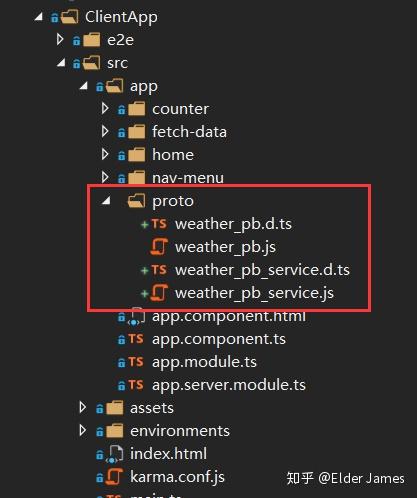Select the home folder item

pyautogui.click(x=173, y=155)
